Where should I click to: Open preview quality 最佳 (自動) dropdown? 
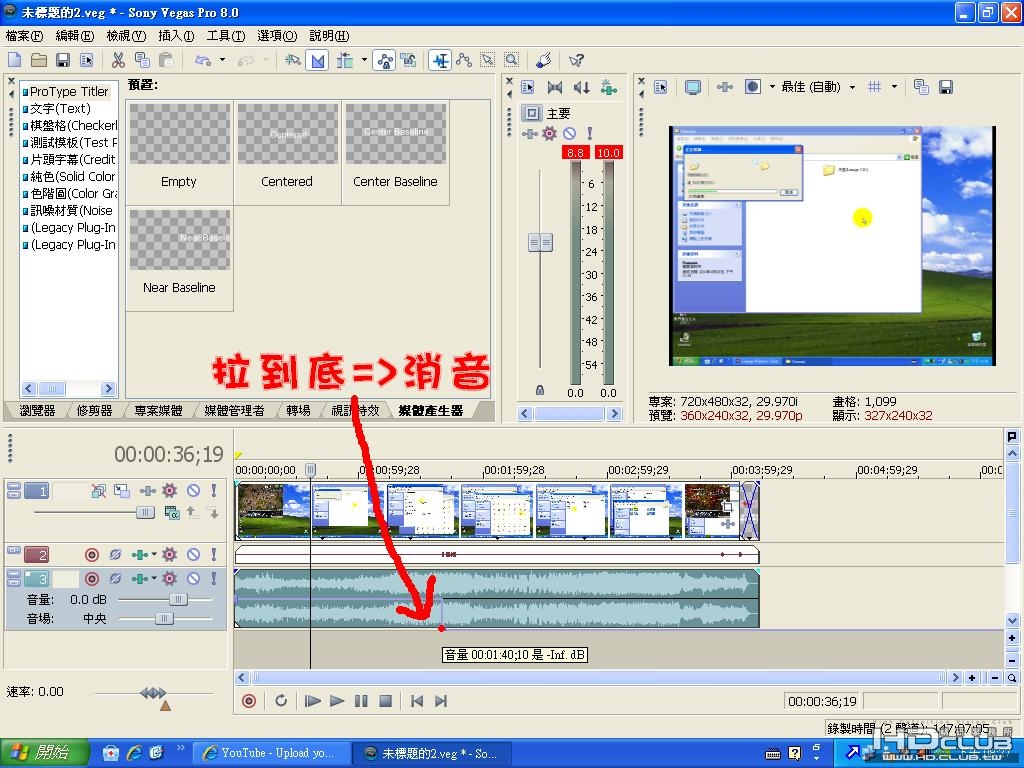(x=852, y=87)
